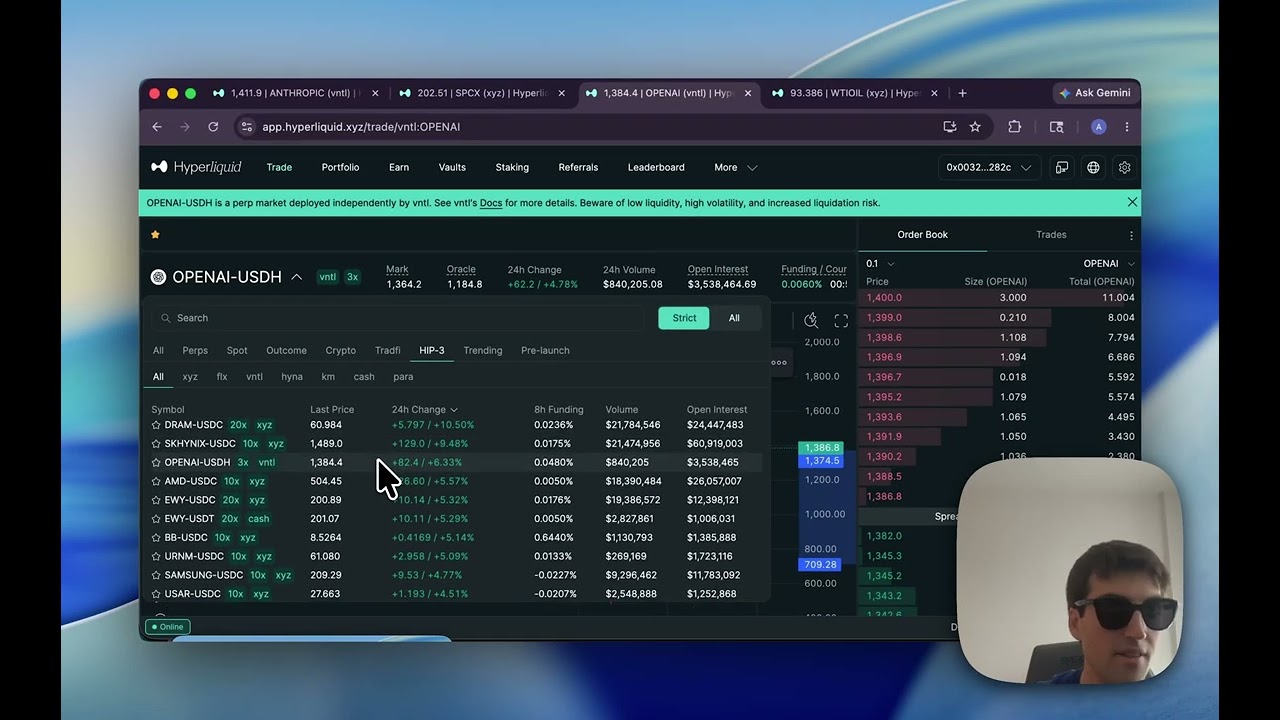Image resolution: width=1280 pixels, height=720 pixels.
Task: Click the OPENAI coin logo
Action: pyautogui.click(x=158, y=277)
